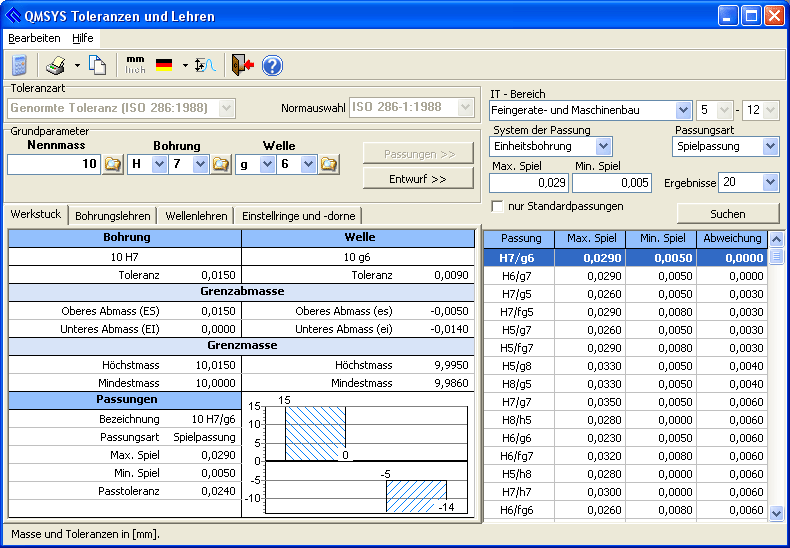
Task: Click the German flag language icon
Action: pos(164,65)
